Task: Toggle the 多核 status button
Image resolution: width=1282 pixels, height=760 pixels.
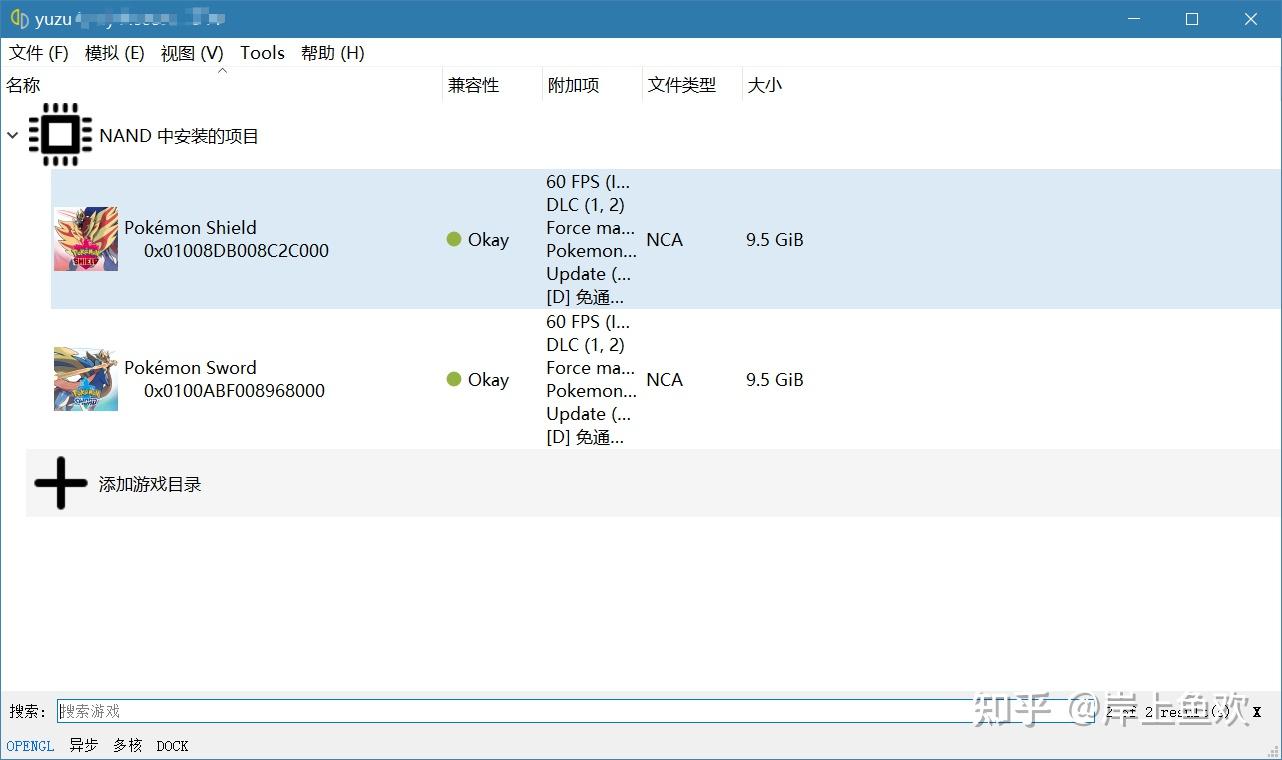Action: tap(128, 746)
